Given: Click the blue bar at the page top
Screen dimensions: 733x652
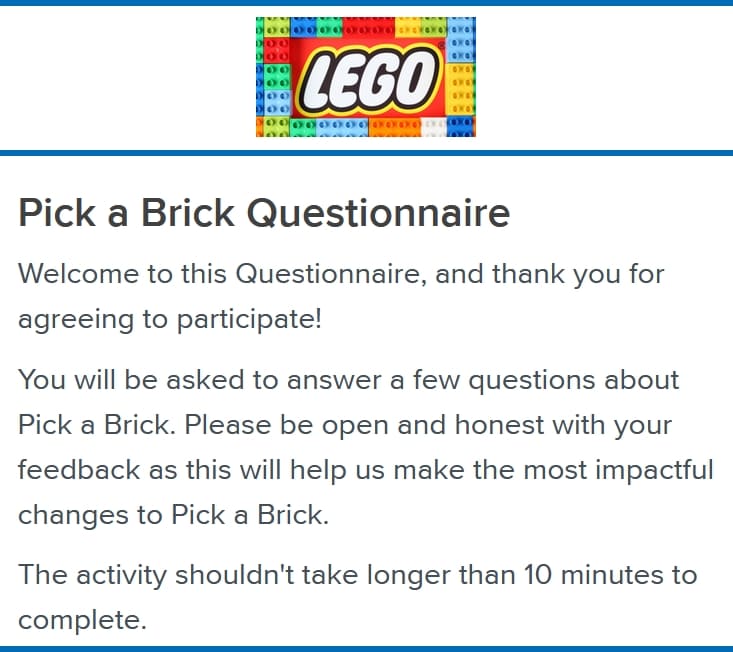Looking at the screenshot, I should click(x=366, y=3).
